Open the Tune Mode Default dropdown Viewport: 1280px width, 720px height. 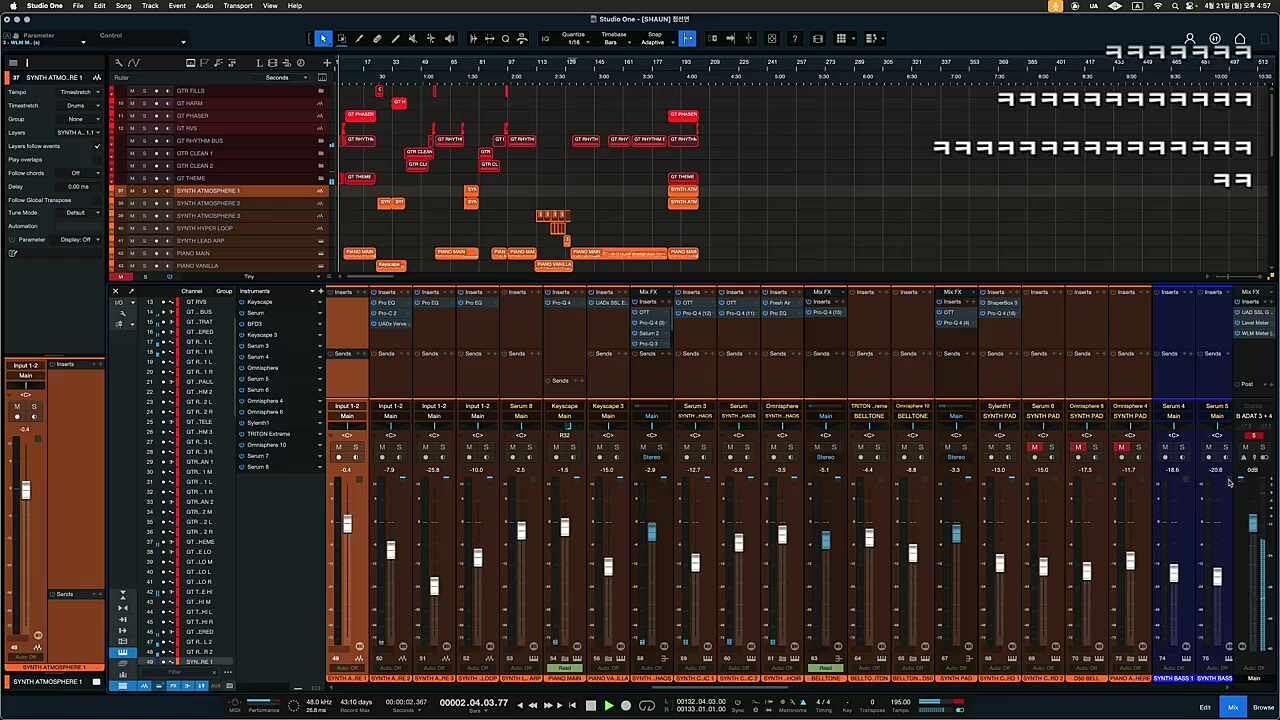click(x=81, y=212)
